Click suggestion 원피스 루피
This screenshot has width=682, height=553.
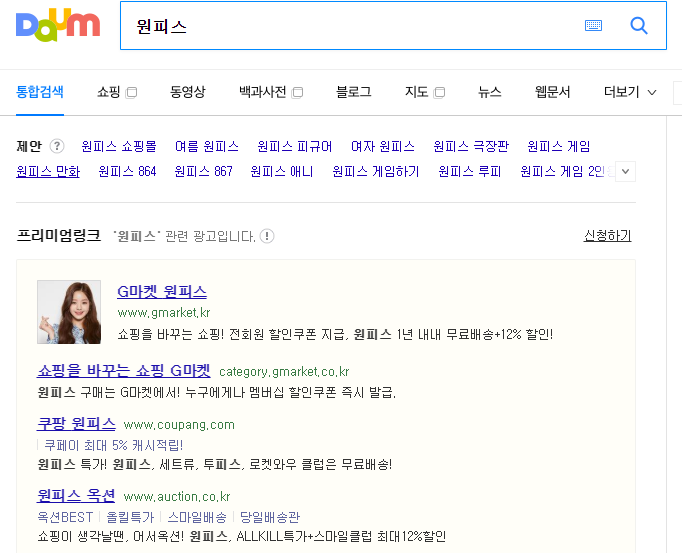point(470,171)
